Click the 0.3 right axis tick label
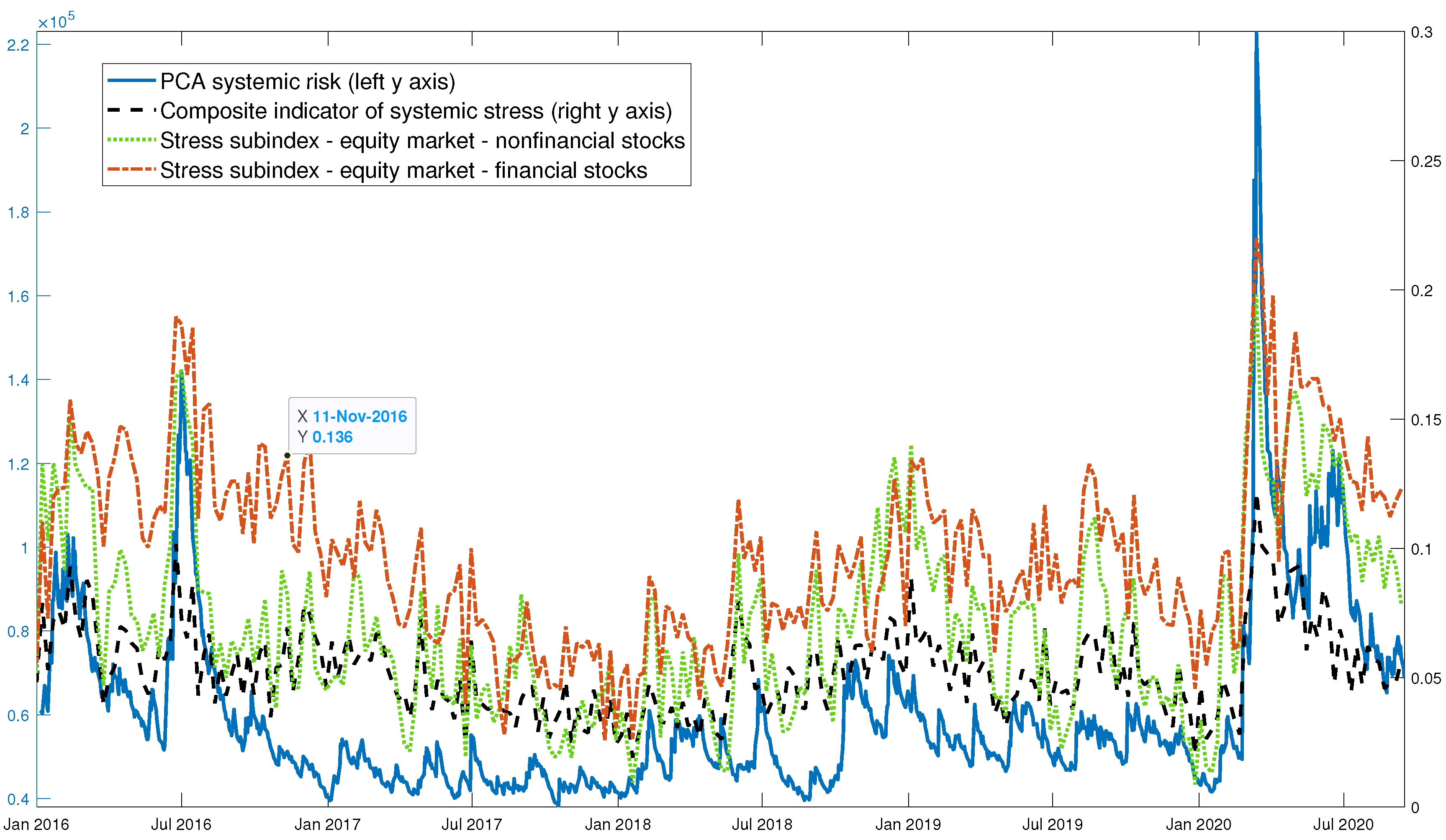The image size is (1446, 840). coord(1421,32)
